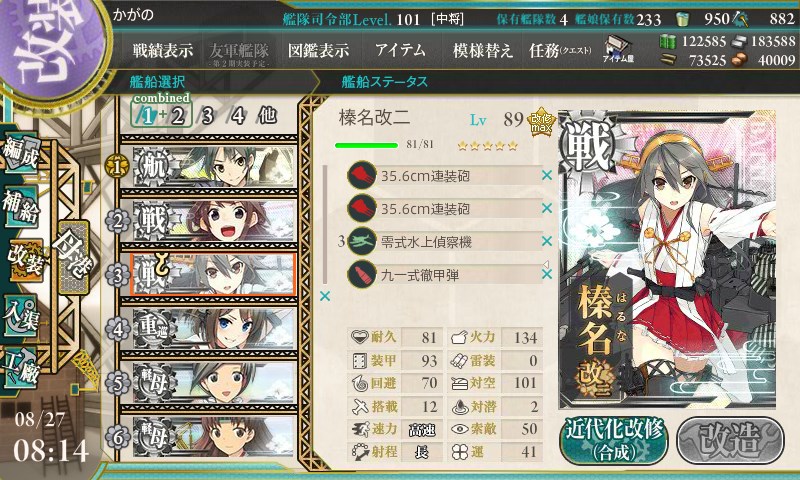
Task: Open the 図鑑表示 encyclopedia menu
Action: [x=318, y=50]
